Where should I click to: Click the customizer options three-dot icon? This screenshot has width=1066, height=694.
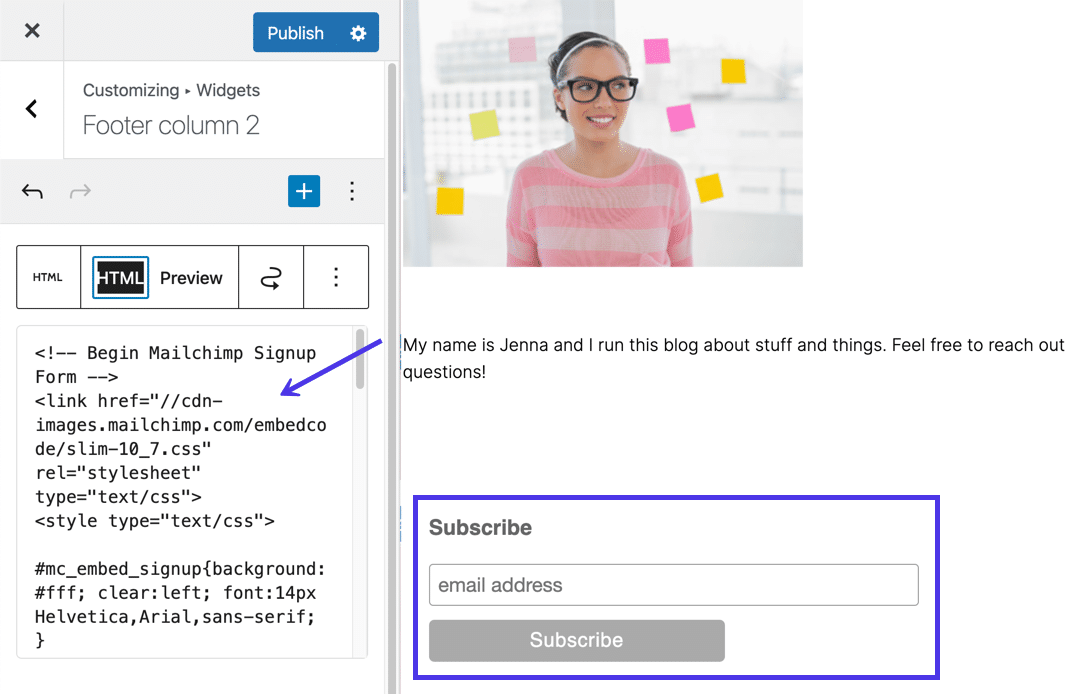(x=352, y=191)
